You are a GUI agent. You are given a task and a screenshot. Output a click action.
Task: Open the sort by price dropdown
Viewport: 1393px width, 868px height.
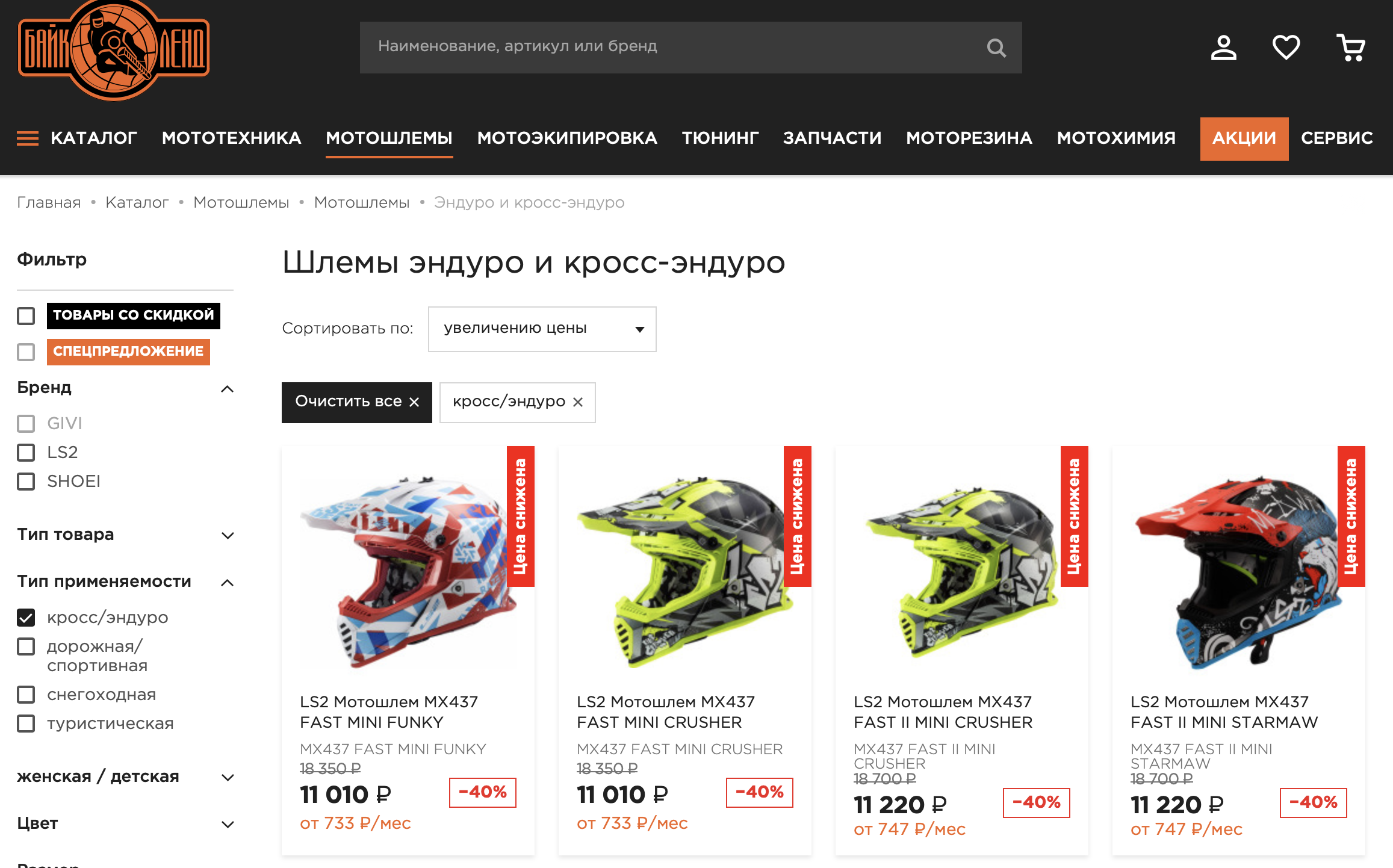(542, 329)
